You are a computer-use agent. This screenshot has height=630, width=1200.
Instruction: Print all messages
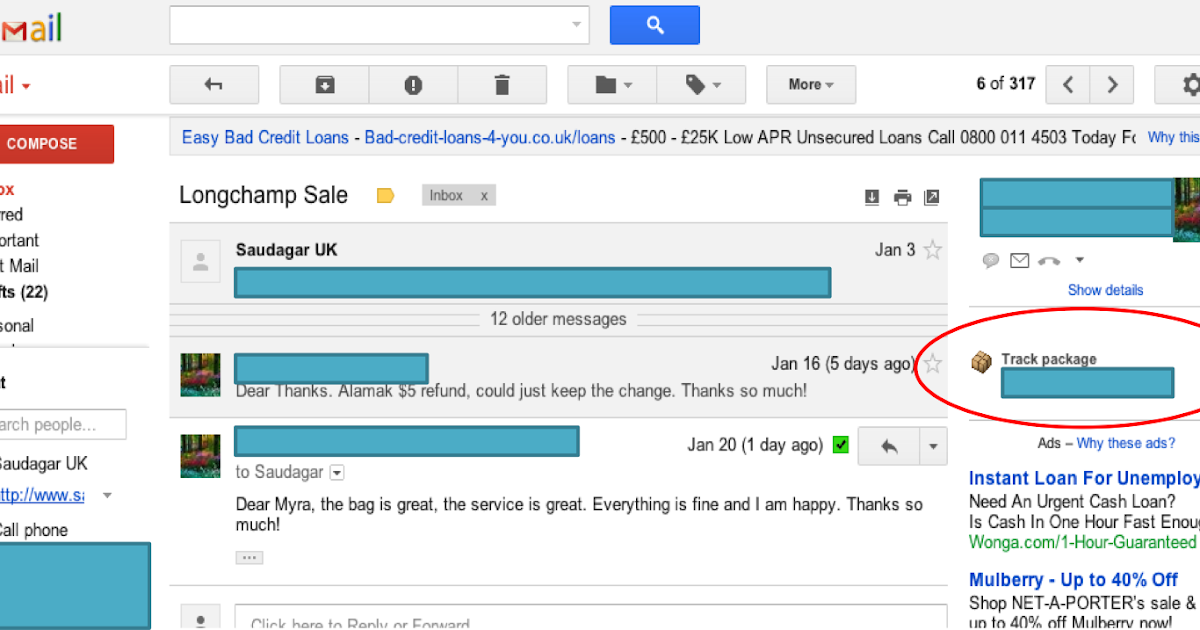tap(902, 197)
